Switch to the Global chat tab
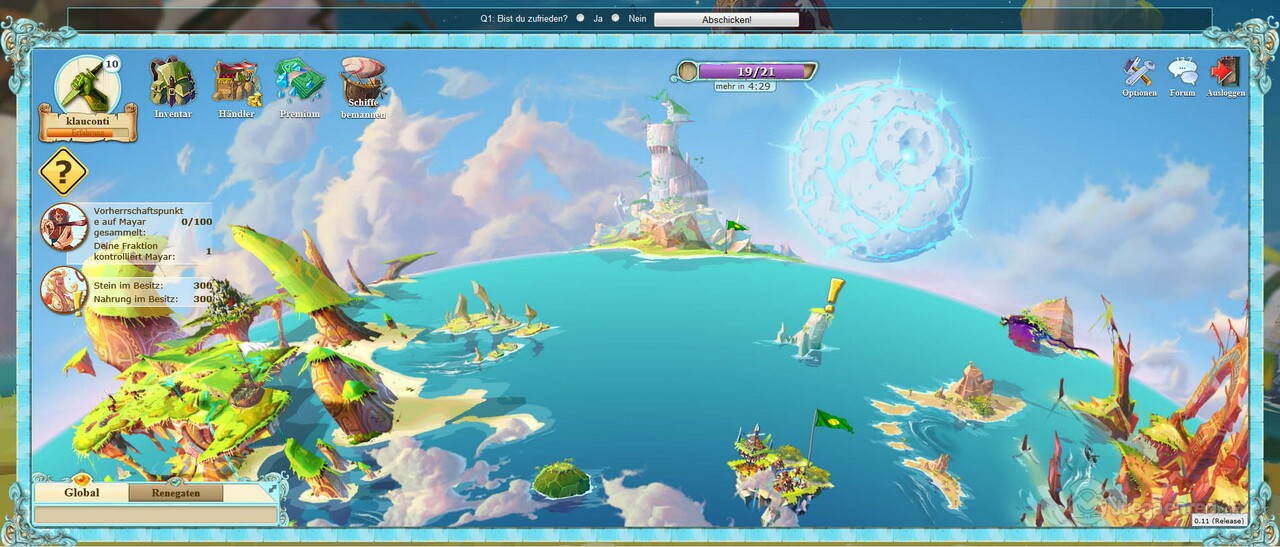The height and width of the screenshot is (547, 1280). [82, 493]
